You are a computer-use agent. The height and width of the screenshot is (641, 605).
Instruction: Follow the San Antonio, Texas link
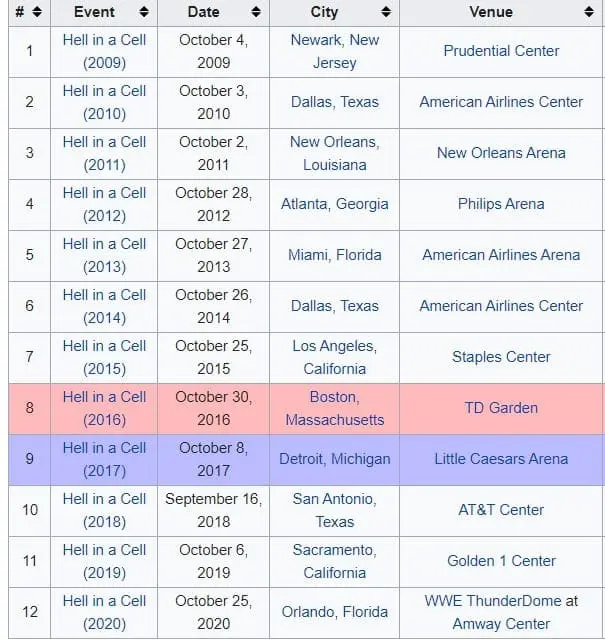pos(334,510)
